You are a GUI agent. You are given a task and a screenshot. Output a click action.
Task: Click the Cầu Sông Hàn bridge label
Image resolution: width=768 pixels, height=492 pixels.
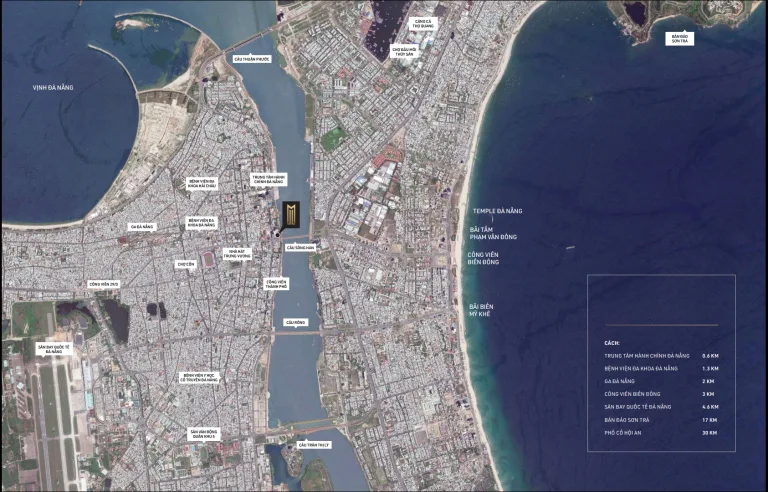(x=300, y=247)
